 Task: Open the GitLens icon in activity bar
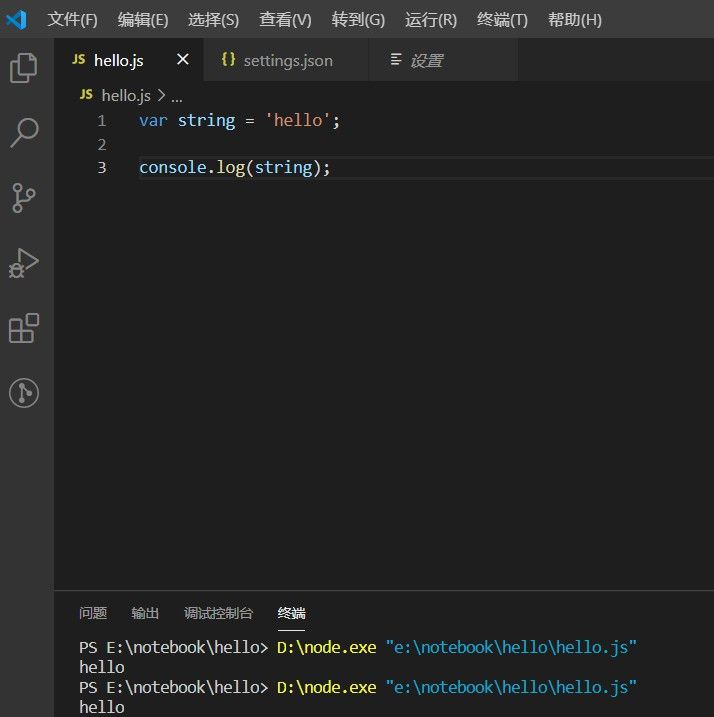tap(24, 393)
